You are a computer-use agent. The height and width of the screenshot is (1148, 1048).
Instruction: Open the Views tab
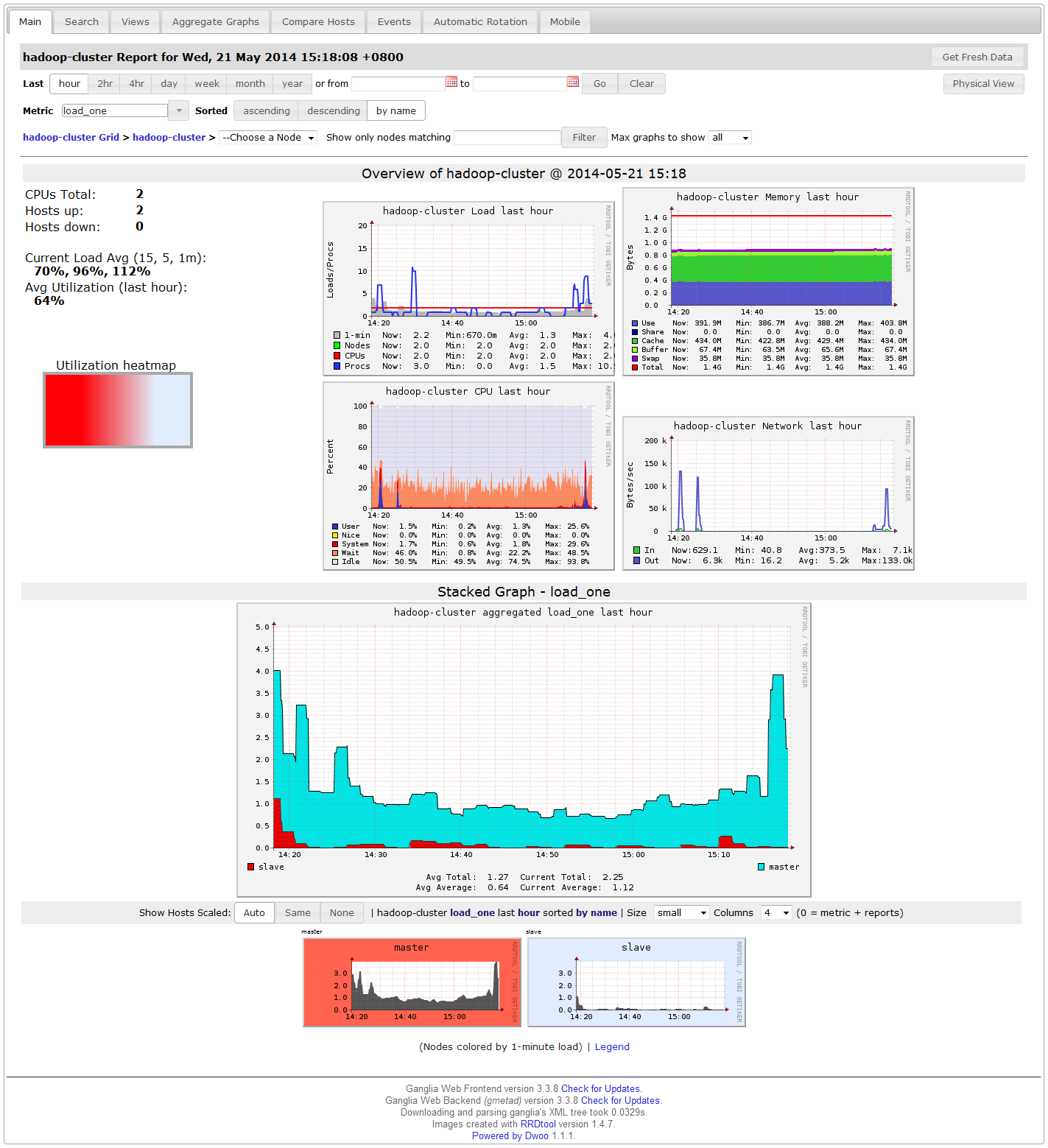coord(136,22)
